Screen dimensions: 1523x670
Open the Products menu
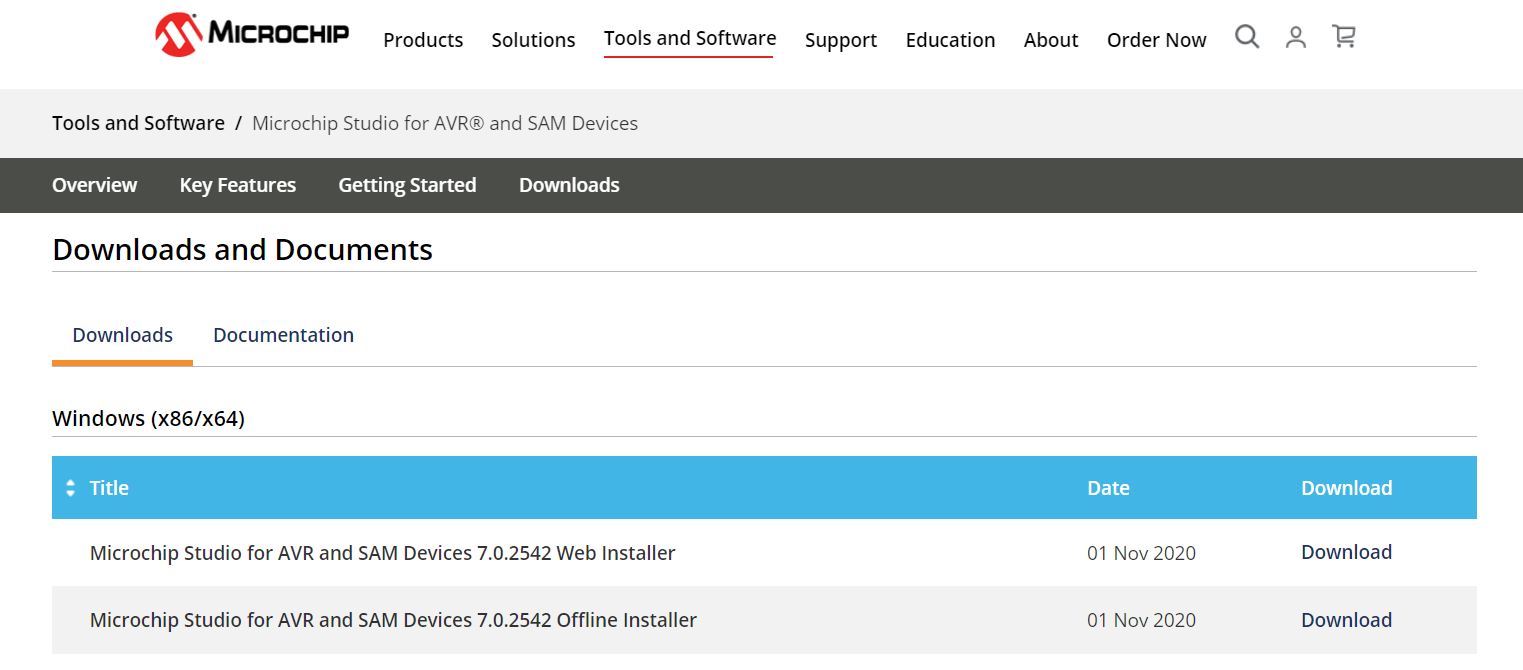423,40
